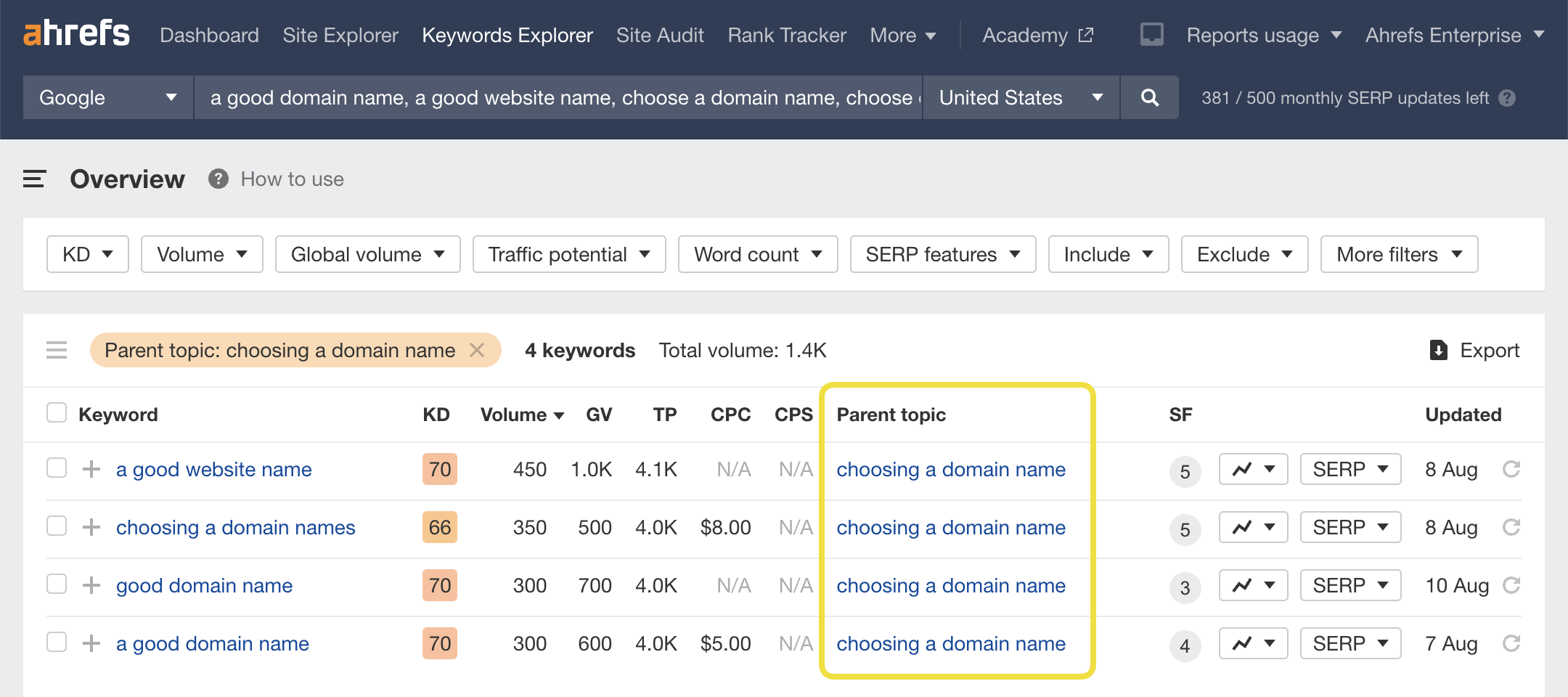1568x697 pixels.
Task: Open the United States country dropdown
Action: pos(1020,97)
